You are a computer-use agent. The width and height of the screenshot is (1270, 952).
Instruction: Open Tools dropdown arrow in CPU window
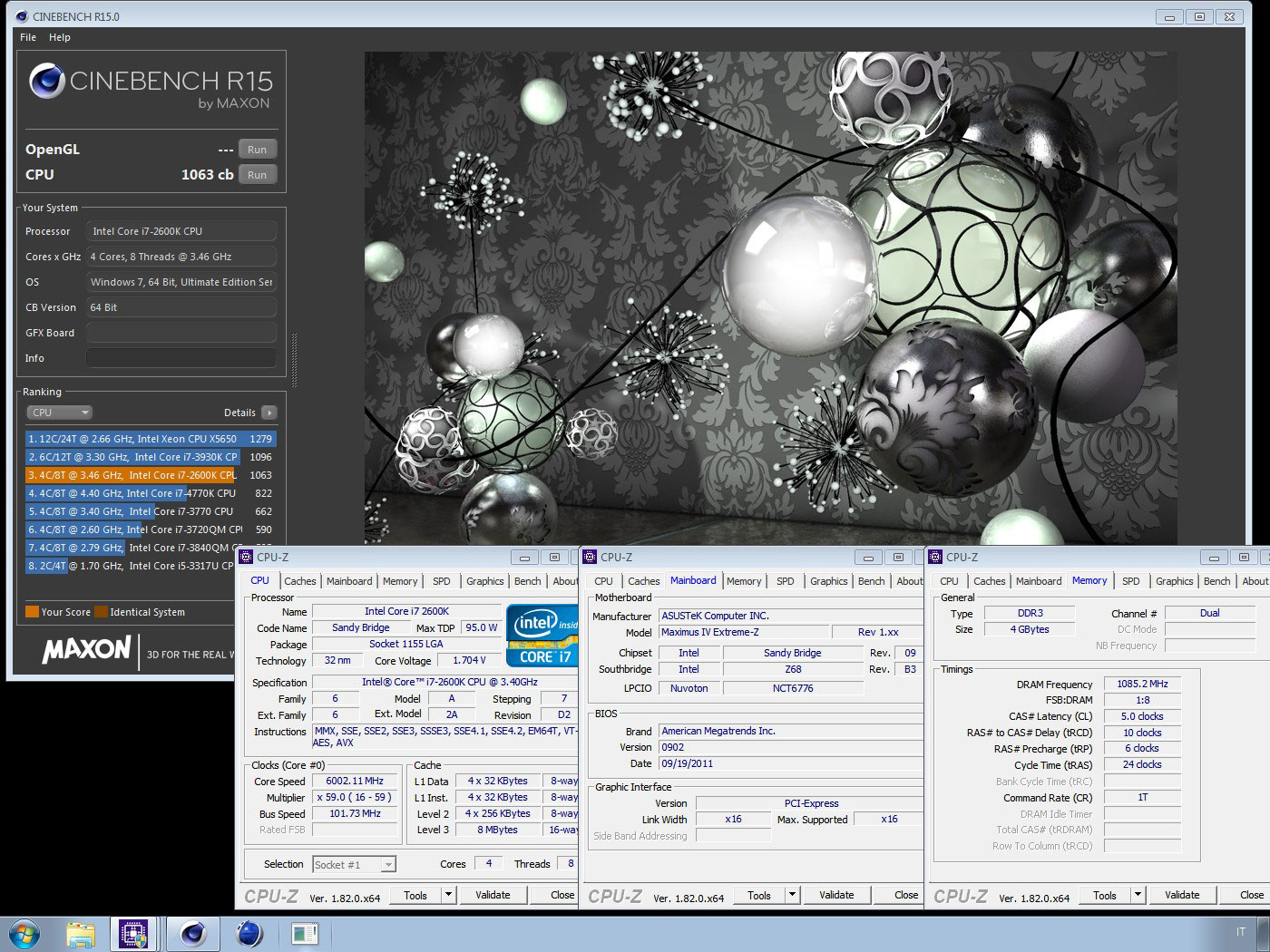[x=448, y=895]
